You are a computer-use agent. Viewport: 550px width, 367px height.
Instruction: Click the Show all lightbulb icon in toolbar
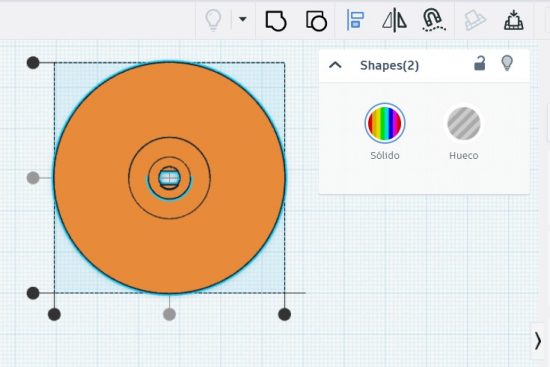tap(213, 20)
